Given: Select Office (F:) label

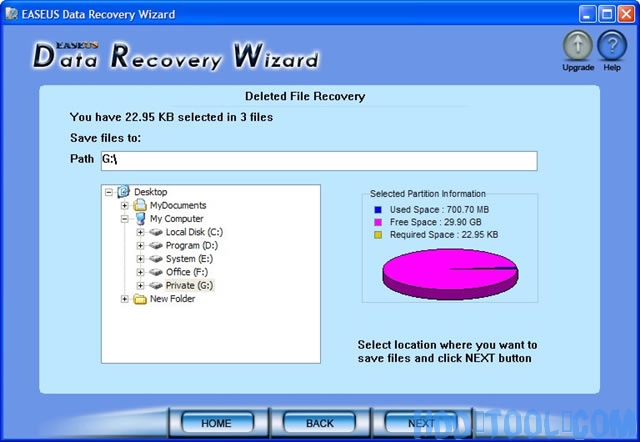Looking at the screenshot, I should [187, 272].
